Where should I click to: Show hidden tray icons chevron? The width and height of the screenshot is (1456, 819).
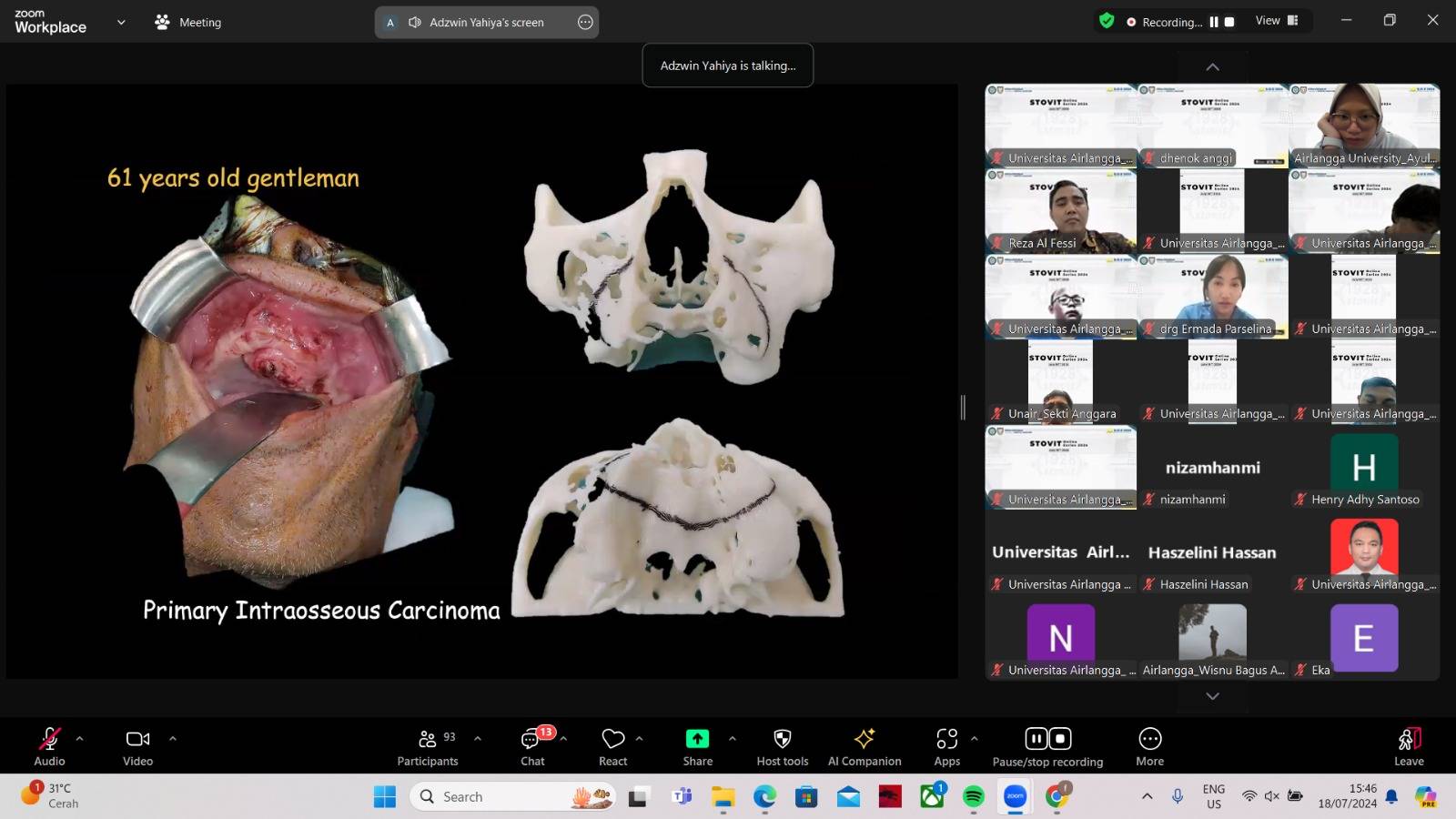pyautogui.click(x=1147, y=797)
